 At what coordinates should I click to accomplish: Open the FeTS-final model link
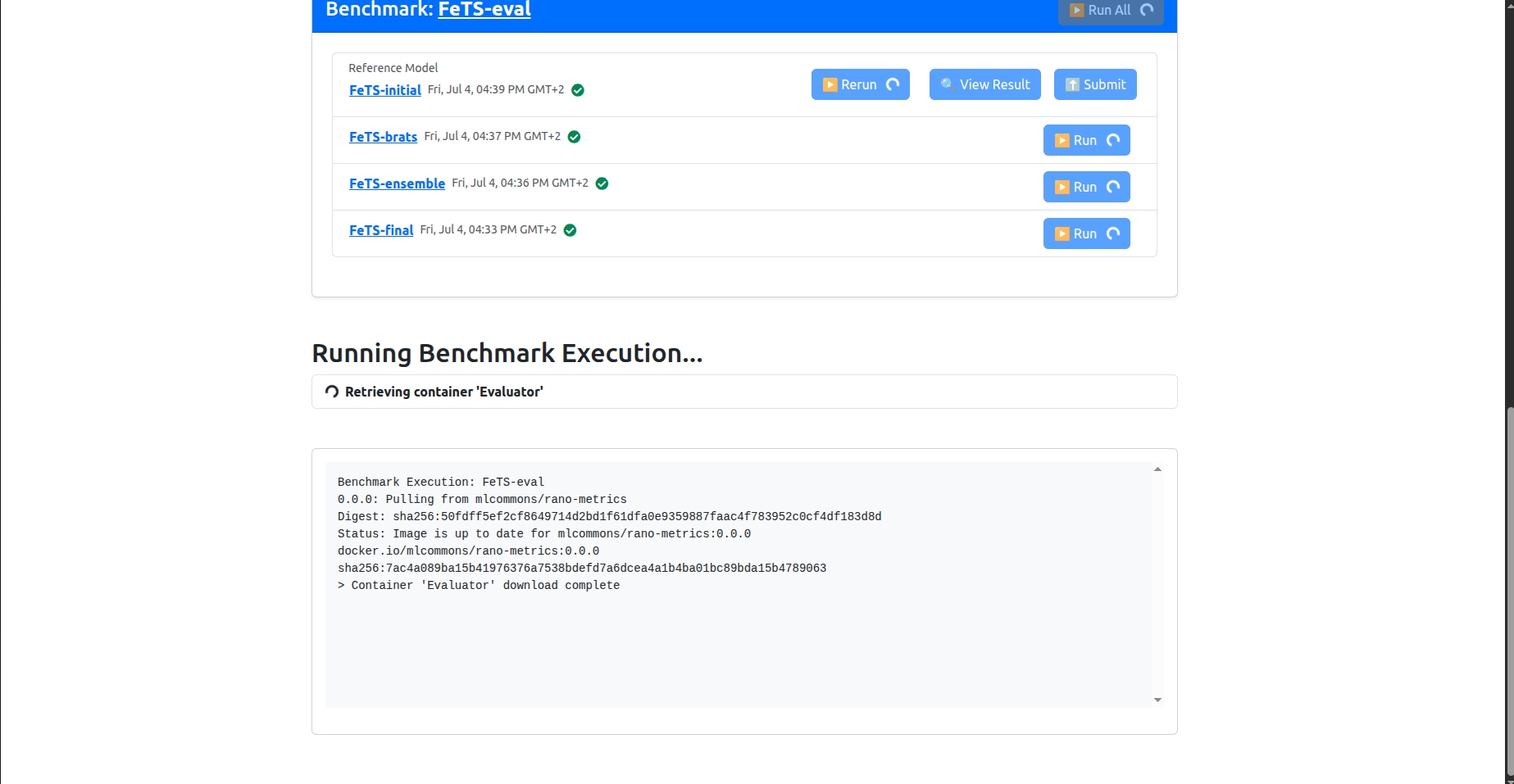pos(381,230)
